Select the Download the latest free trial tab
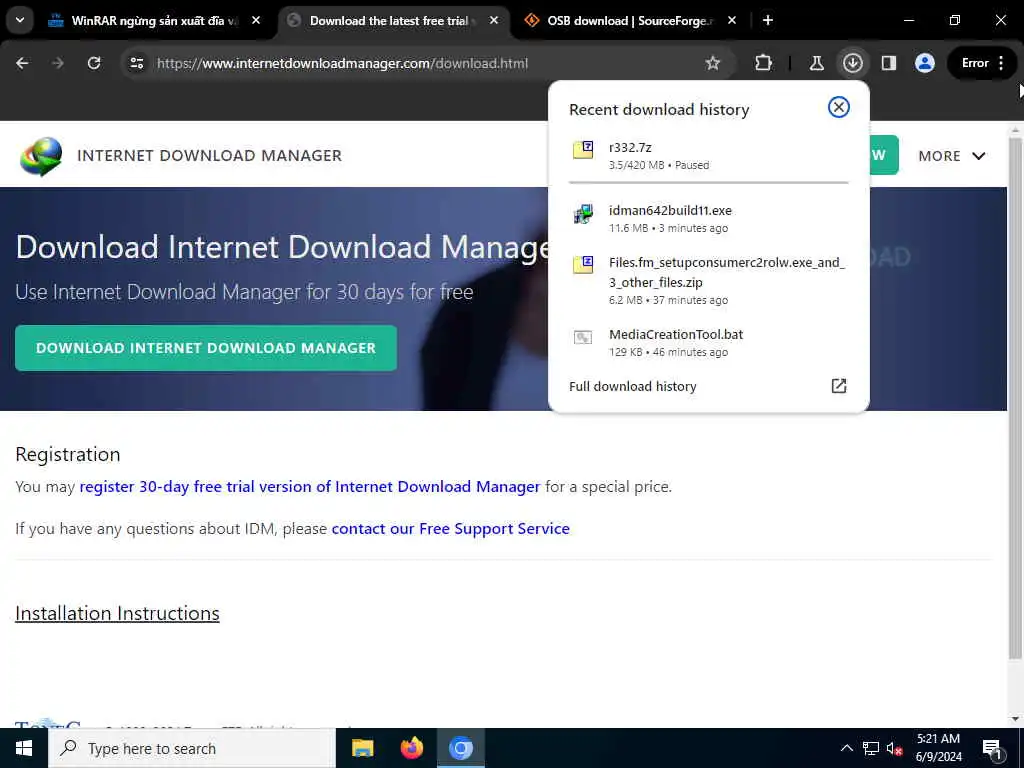This screenshot has width=1024, height=768. (389, 20)
